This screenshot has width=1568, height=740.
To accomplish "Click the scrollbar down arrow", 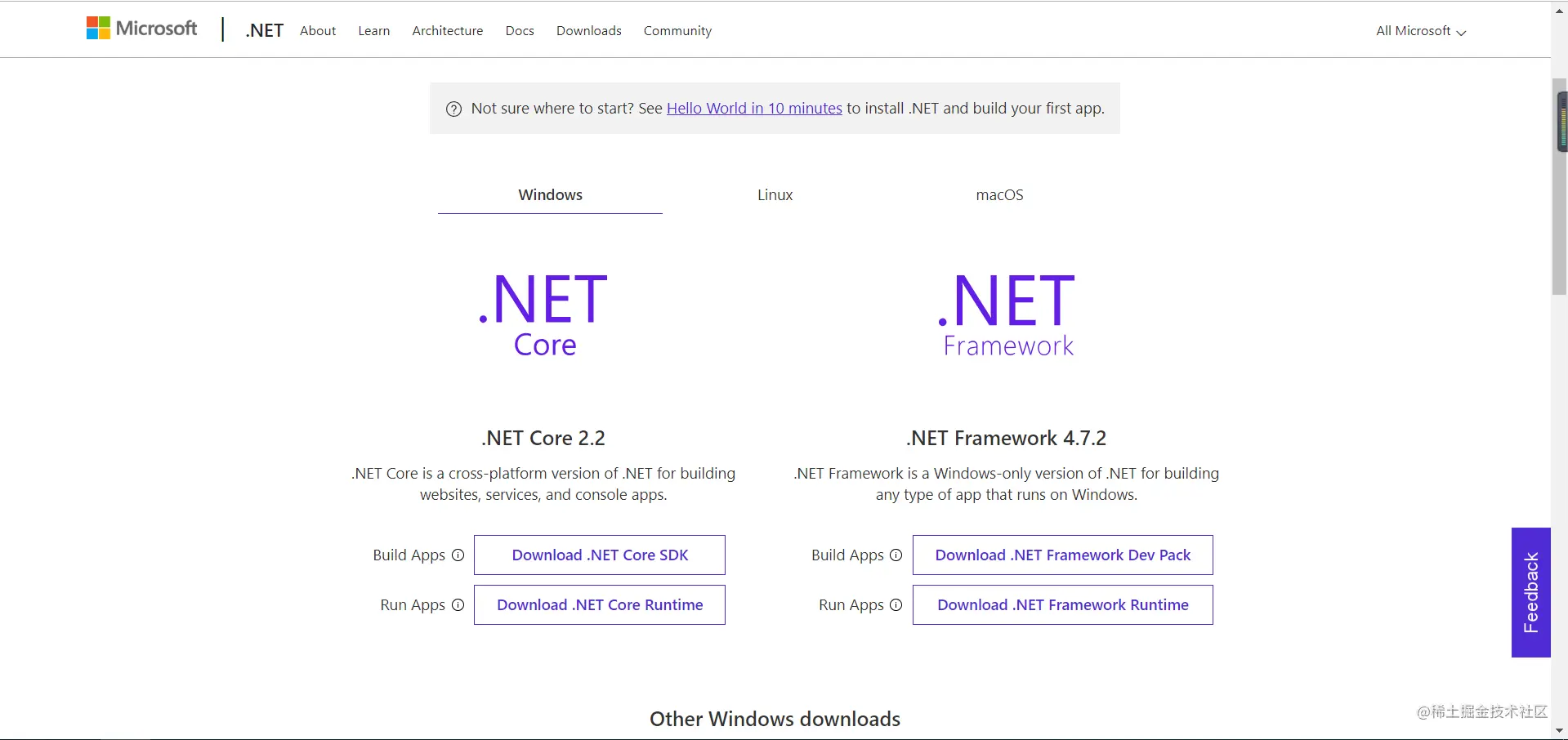I will [1559, 731].
